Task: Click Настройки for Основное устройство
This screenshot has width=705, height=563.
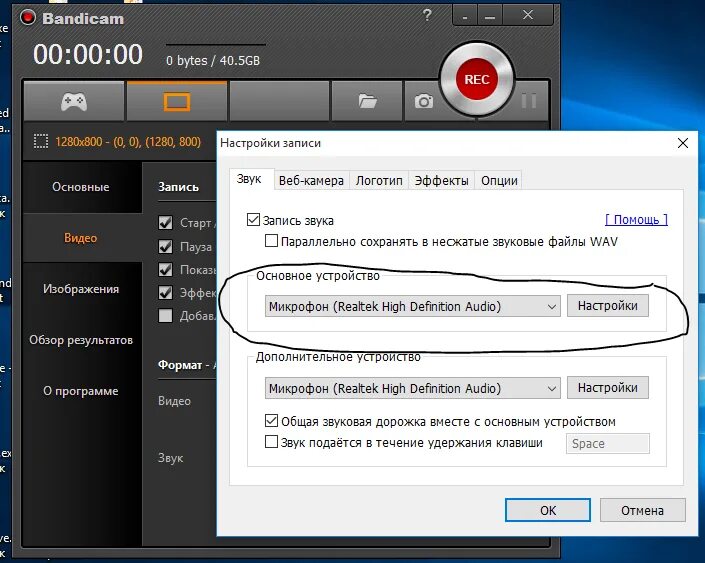Action: pos(607,306)
